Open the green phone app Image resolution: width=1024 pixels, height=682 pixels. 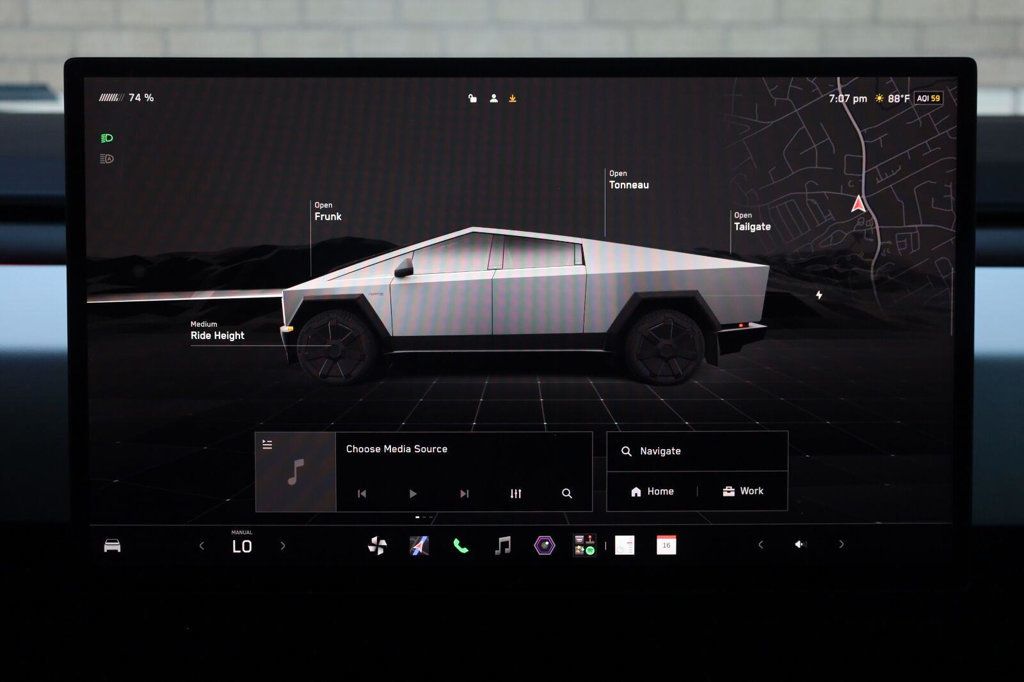460,545
